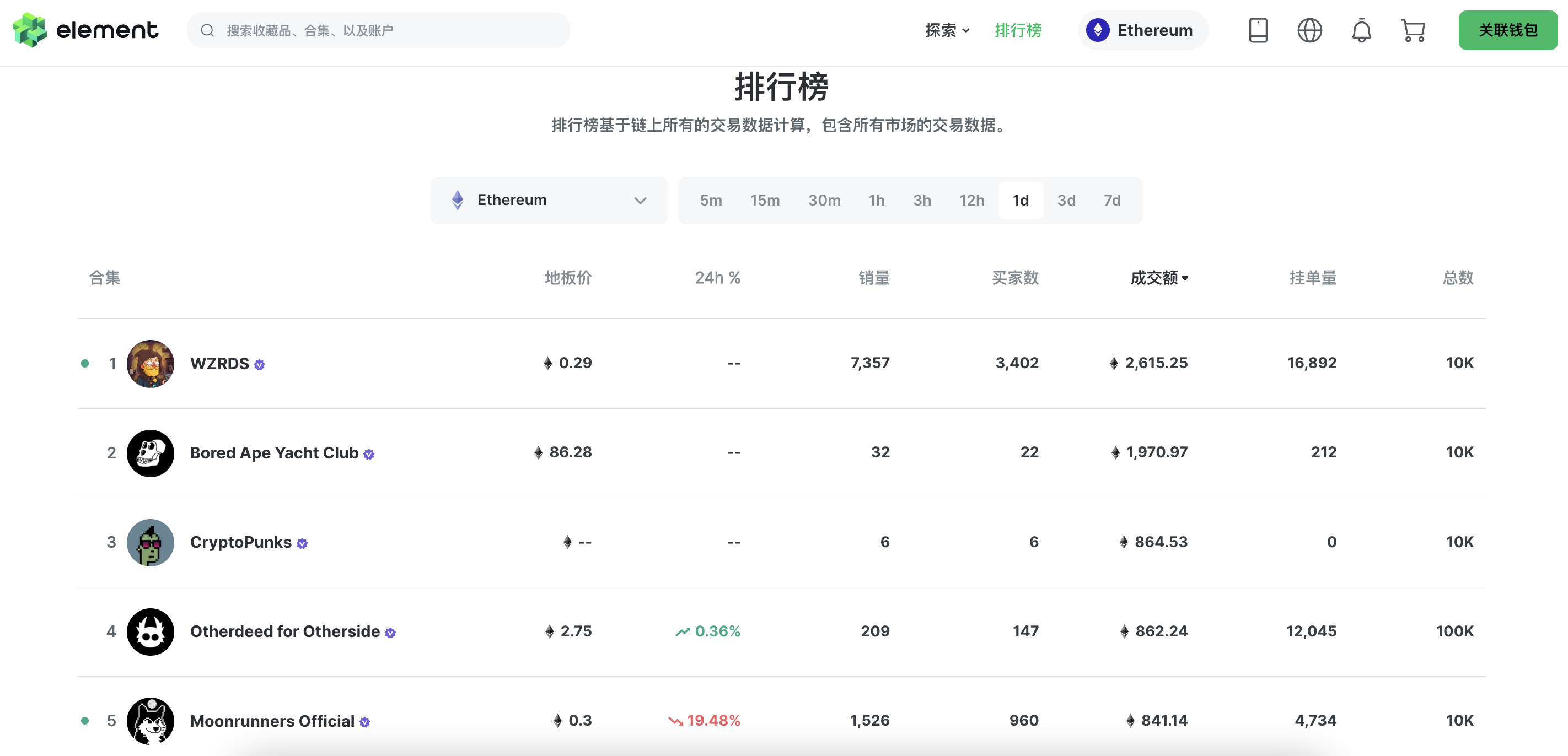Viewport: 1568px width, 756px height.
Task: Click the 总数 column header
Action: 1458,278
